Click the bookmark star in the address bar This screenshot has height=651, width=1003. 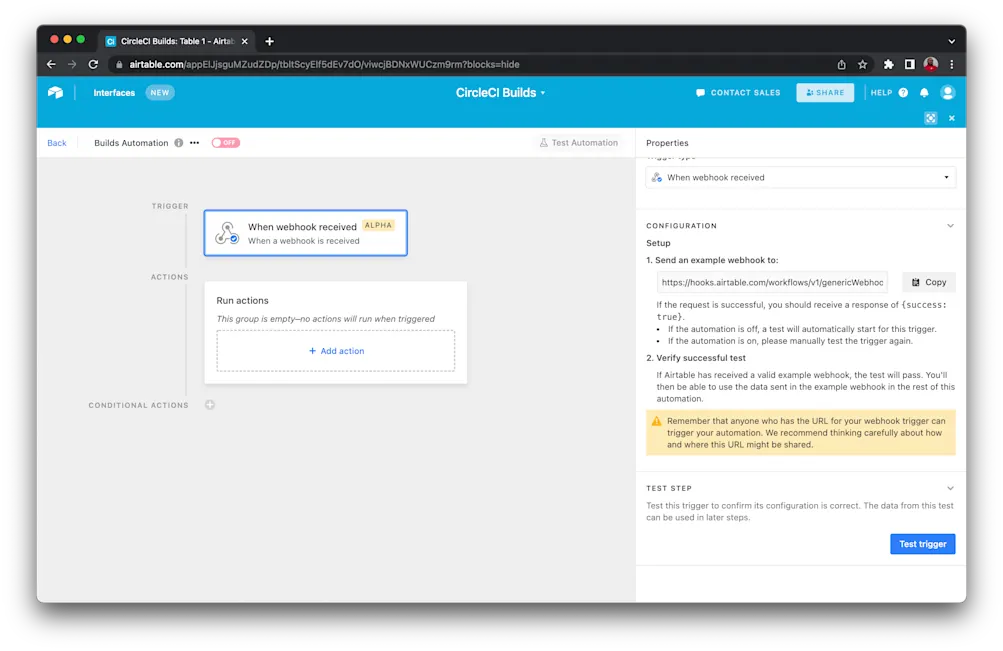(862, 63)
